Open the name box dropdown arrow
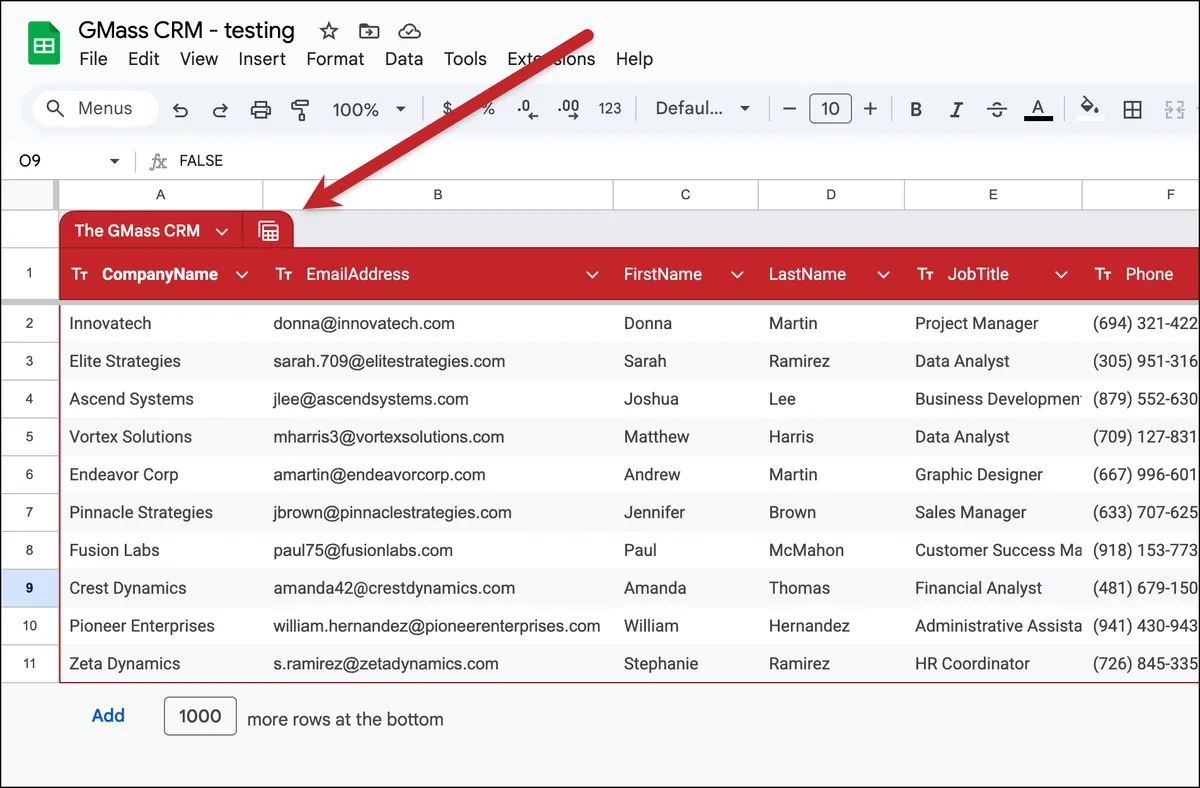 click(x=114, y=161)
